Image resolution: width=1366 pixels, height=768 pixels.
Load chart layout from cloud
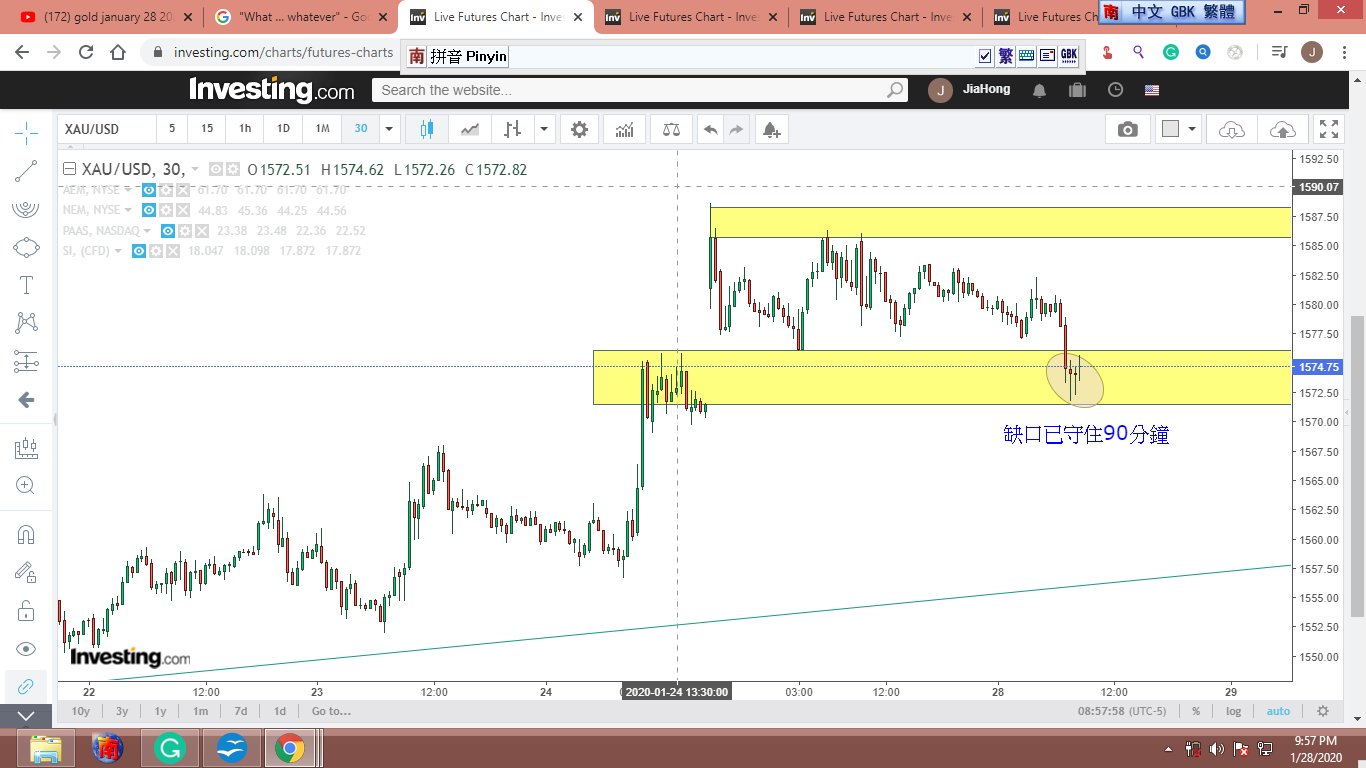(1232, 129)
